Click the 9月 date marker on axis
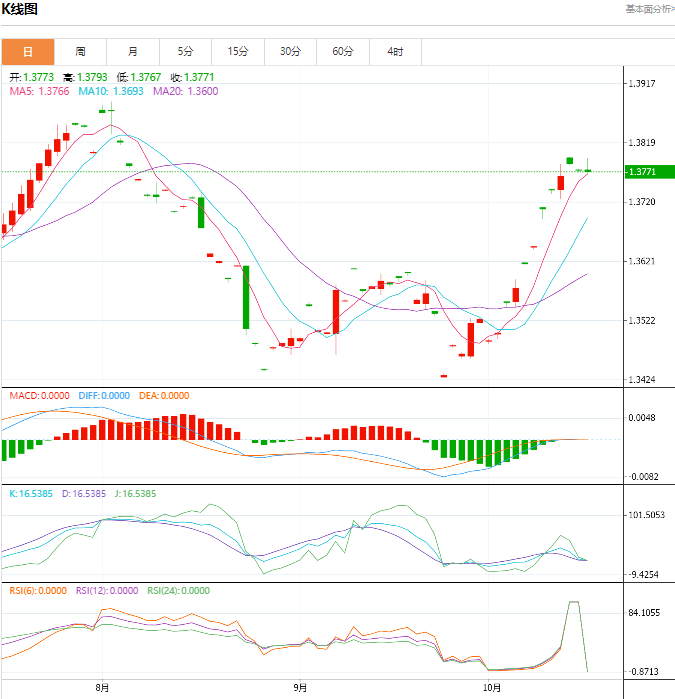Screen dimensions: 675x699 [301, 688]
